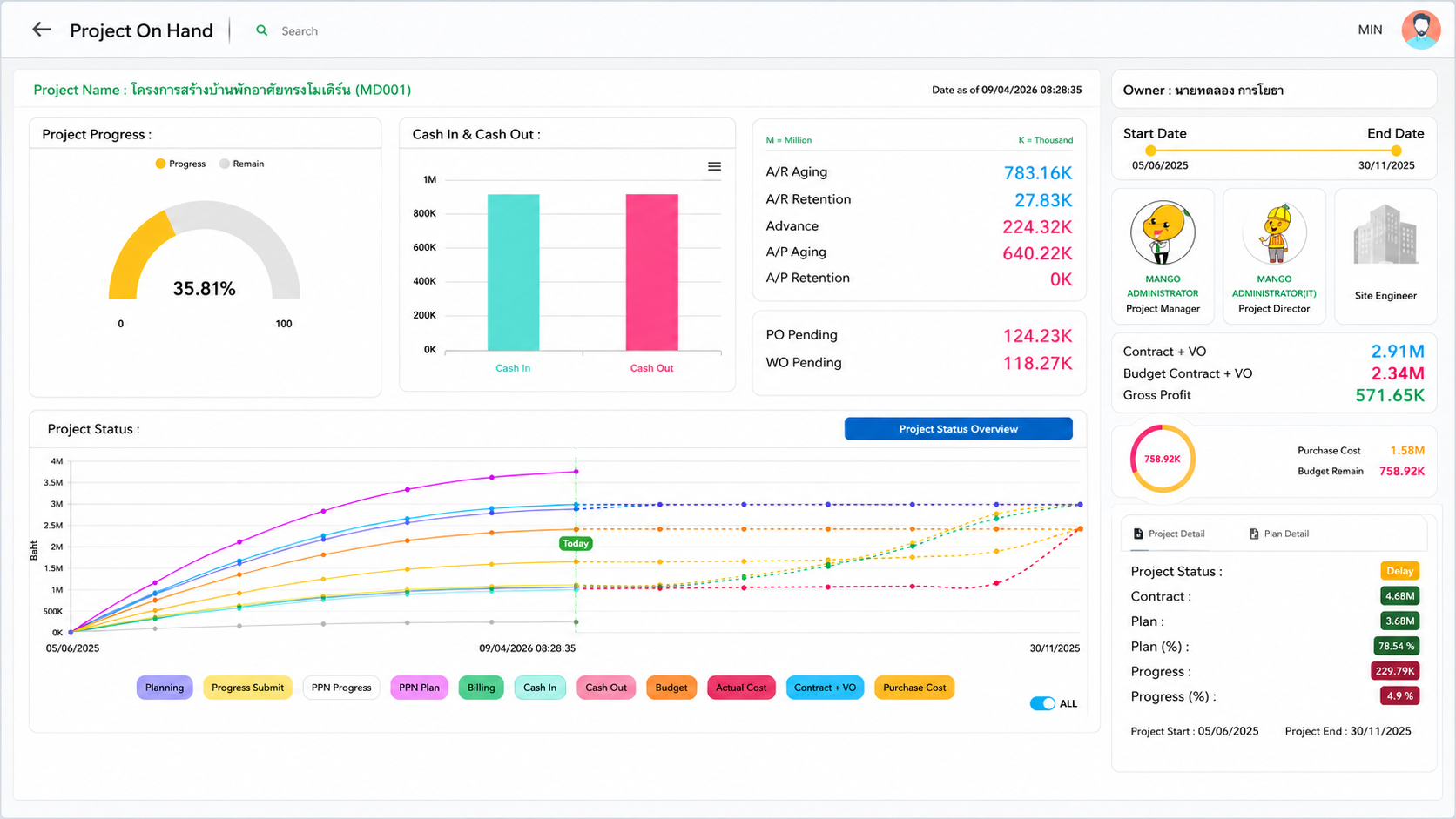
Task: Click the Project Manager mango avatar
Action: pos(1163,232)
